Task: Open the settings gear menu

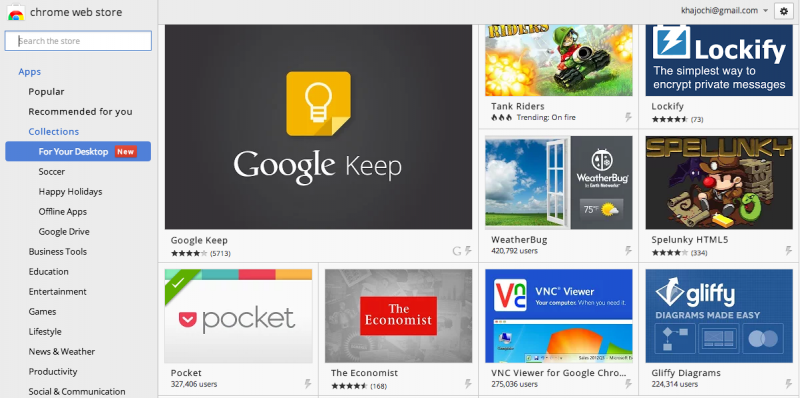Action: pyautogui.click(x=784, y=11)
